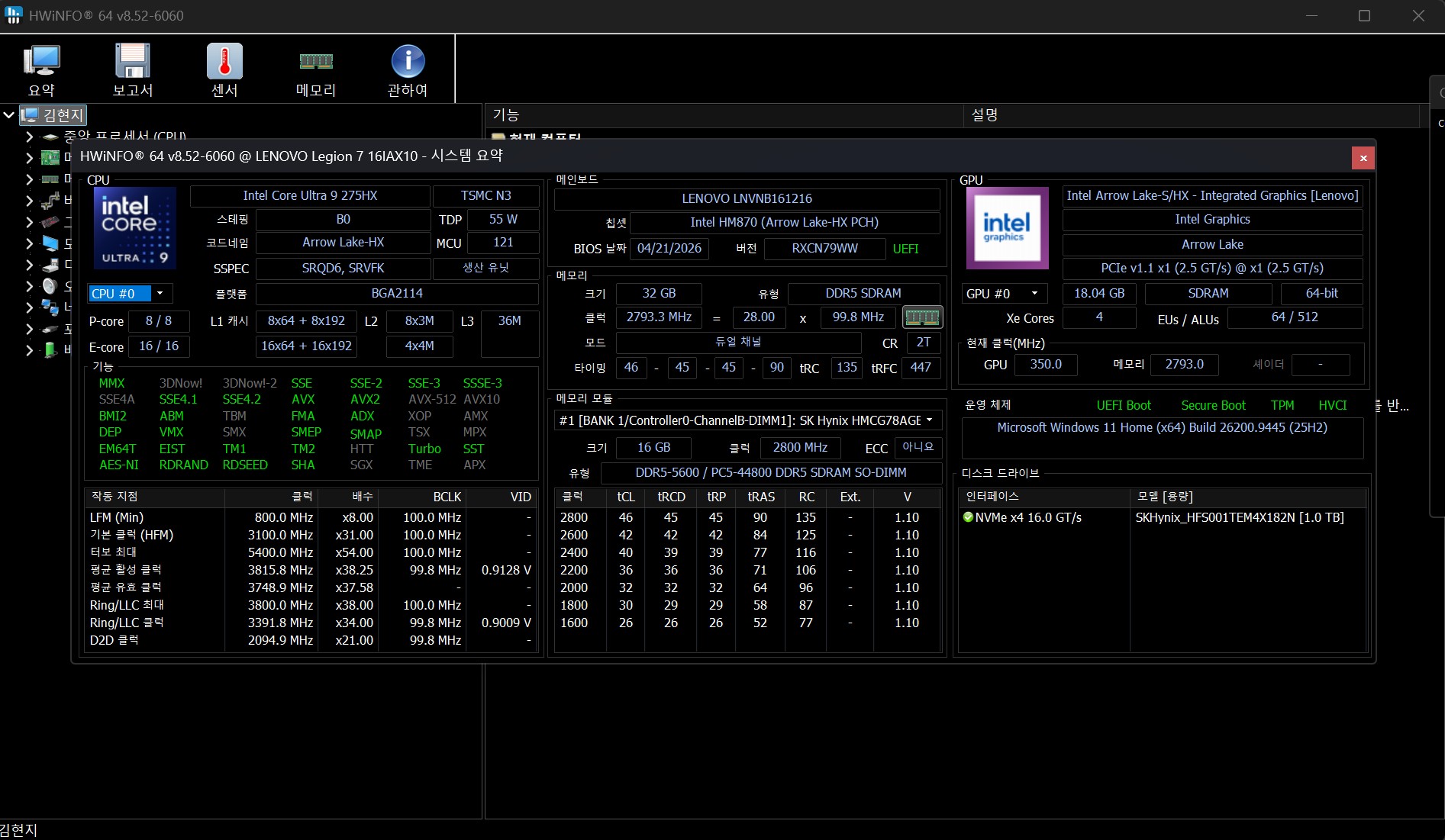The height and width of the screenshot is (840, 1445).
Task: Click the 설명 column header
Action: point(1191,115)
